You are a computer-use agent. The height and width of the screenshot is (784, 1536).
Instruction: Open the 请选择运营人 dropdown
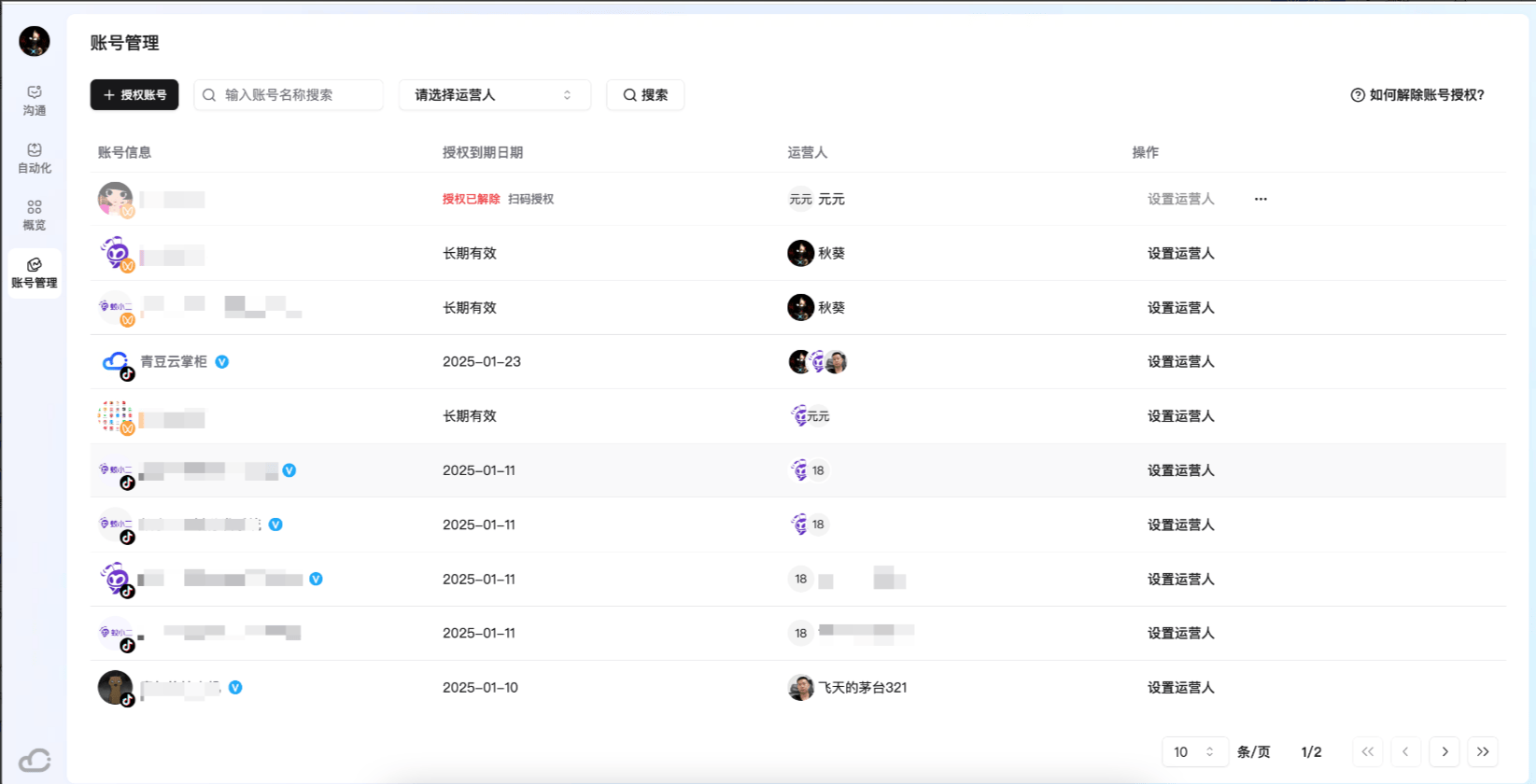[x=495, y=95]
